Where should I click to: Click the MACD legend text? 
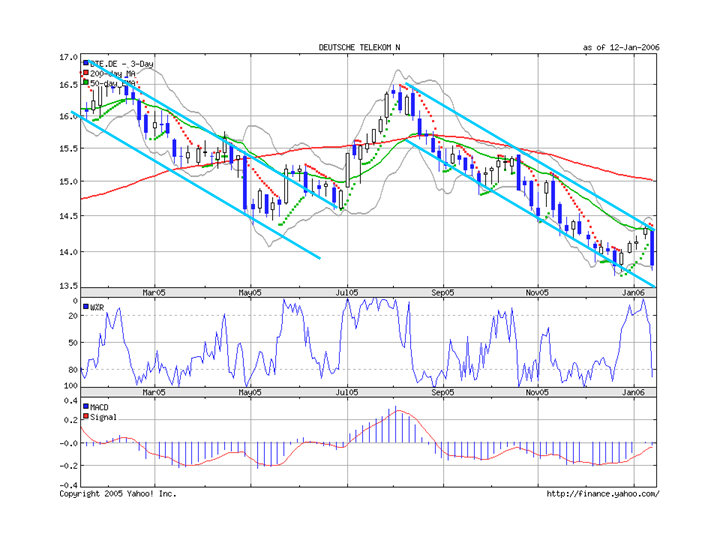[x=99, y=407]
